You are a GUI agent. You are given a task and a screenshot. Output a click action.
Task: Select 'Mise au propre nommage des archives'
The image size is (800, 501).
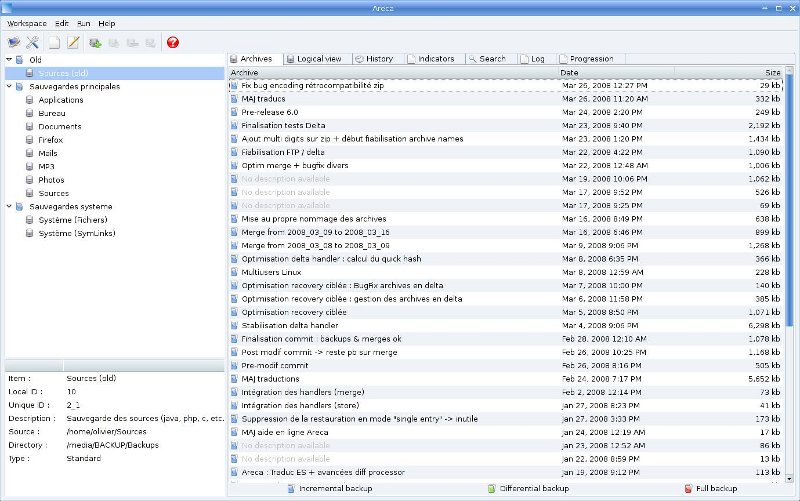(x=506, y=219)
